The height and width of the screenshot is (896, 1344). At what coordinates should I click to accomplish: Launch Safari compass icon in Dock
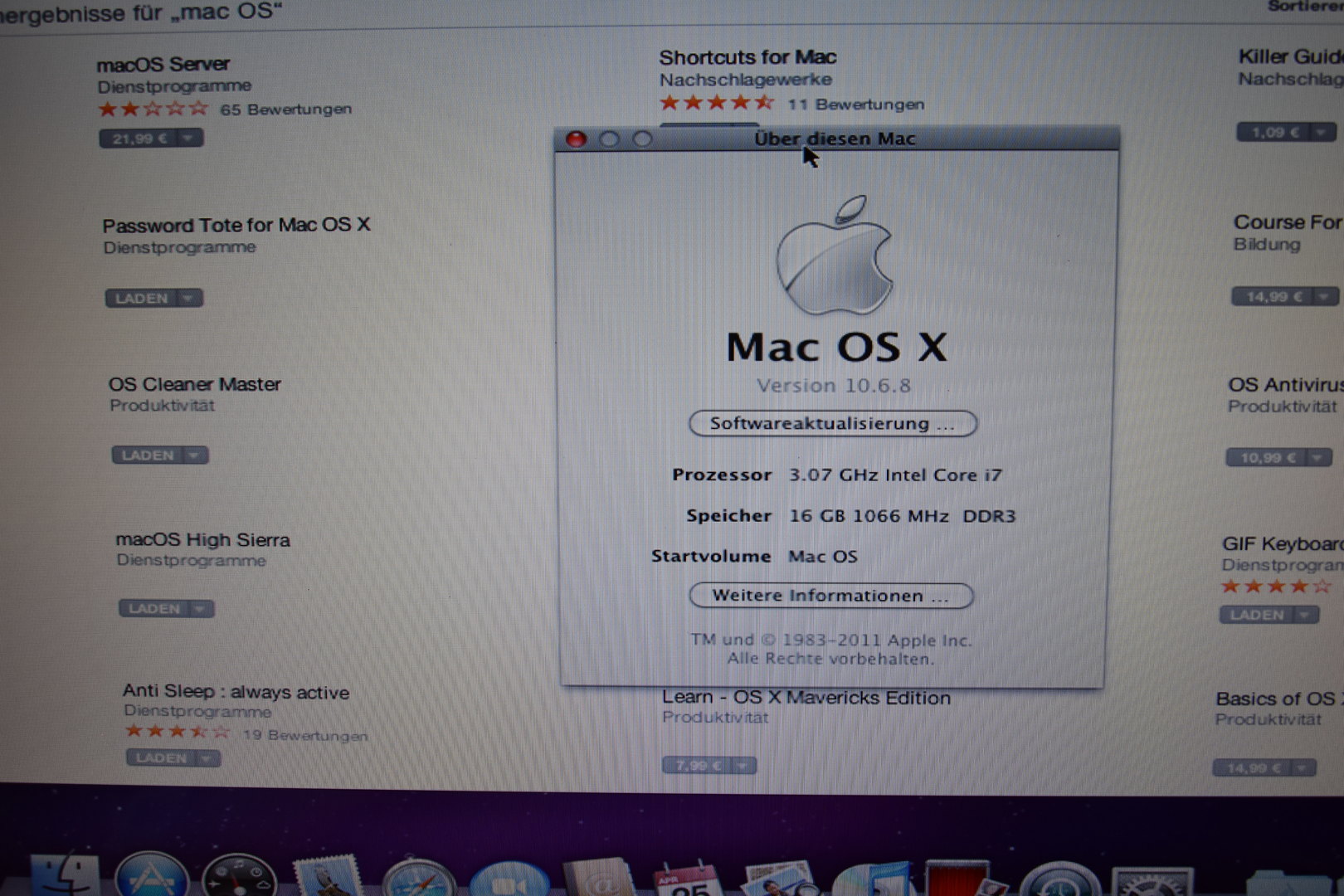coord(419,877)
